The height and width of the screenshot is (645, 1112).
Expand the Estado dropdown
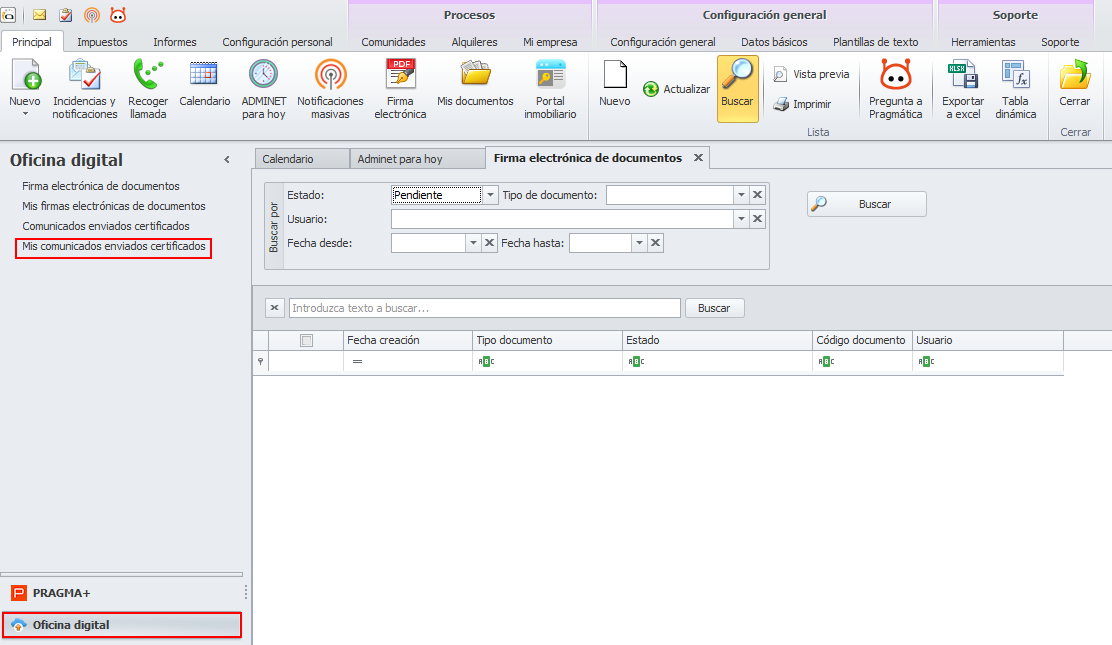490,195
